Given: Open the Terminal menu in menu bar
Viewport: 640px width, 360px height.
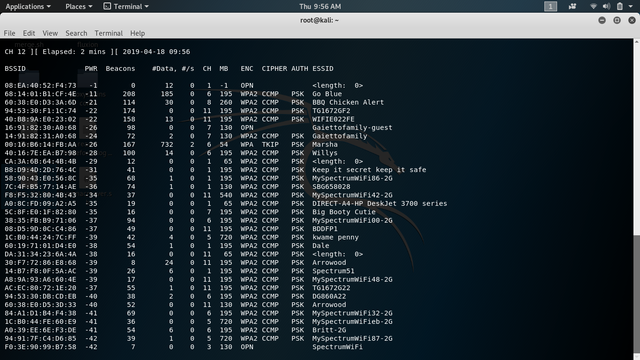Looking at the screenshot, I should click(109, 33).
